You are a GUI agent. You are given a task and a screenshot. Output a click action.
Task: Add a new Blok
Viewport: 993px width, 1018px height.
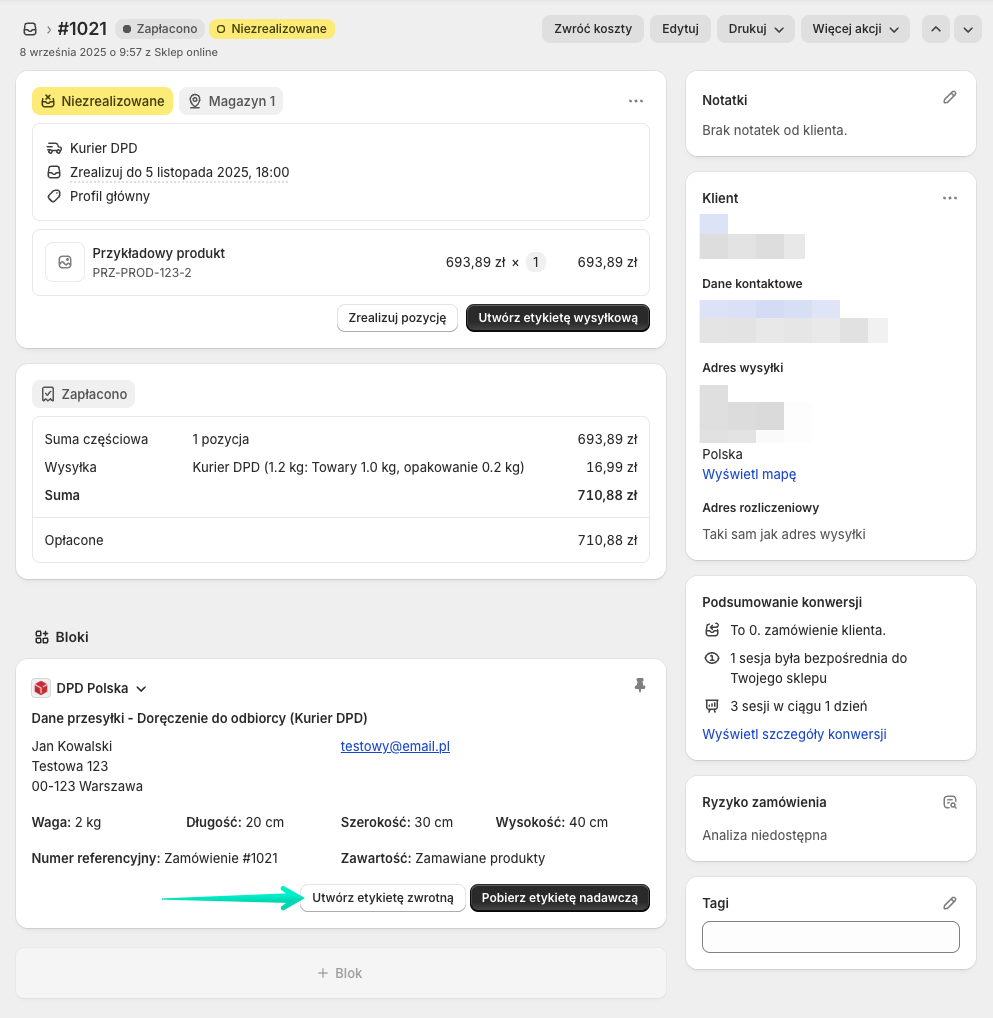[x=340, y=973]
